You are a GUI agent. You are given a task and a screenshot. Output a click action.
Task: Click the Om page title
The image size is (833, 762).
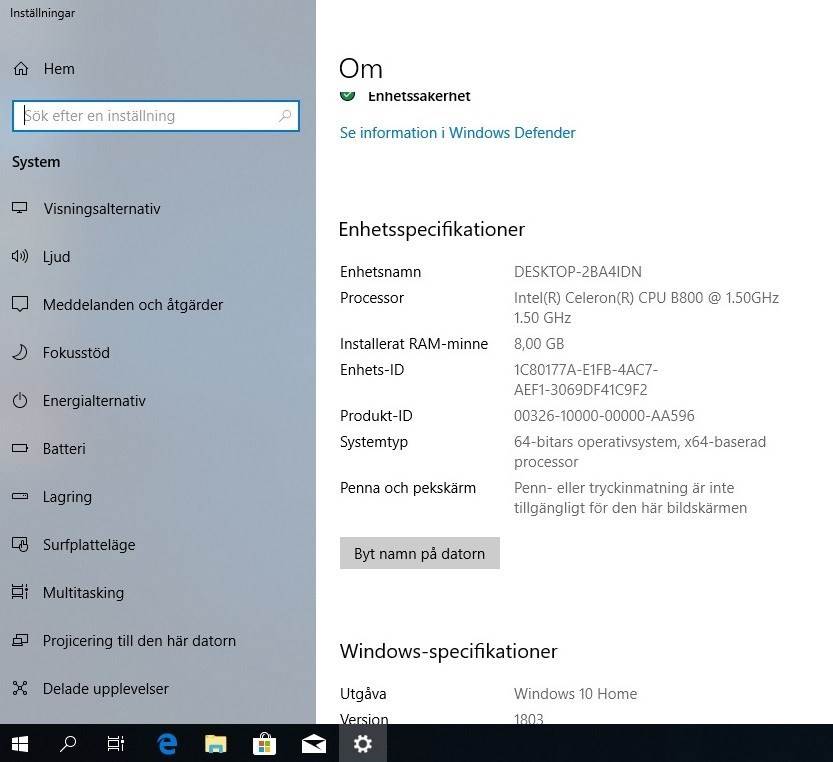(361, 69)
